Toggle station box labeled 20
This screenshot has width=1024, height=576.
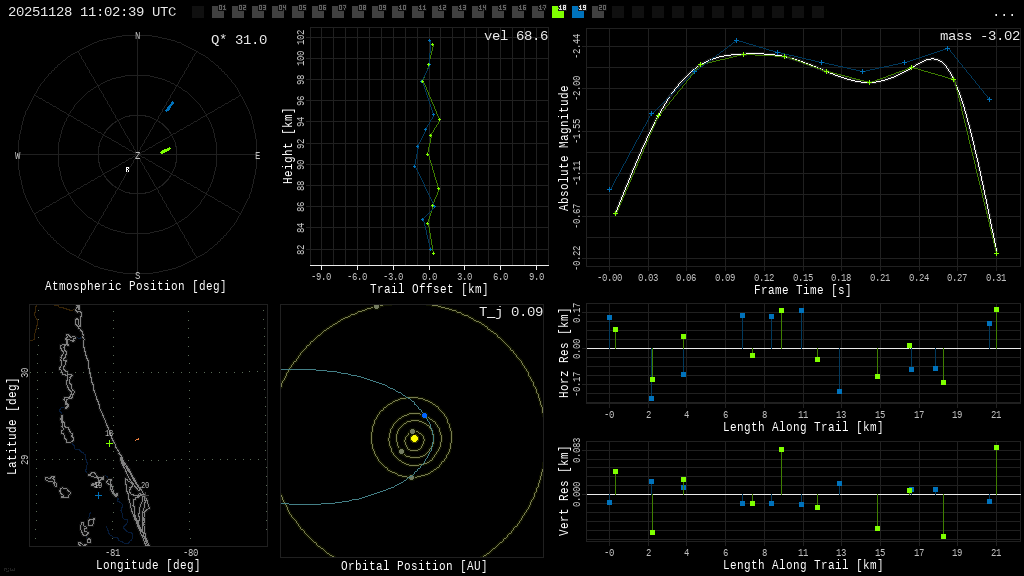pyautogui.click(x=598, y=12)
